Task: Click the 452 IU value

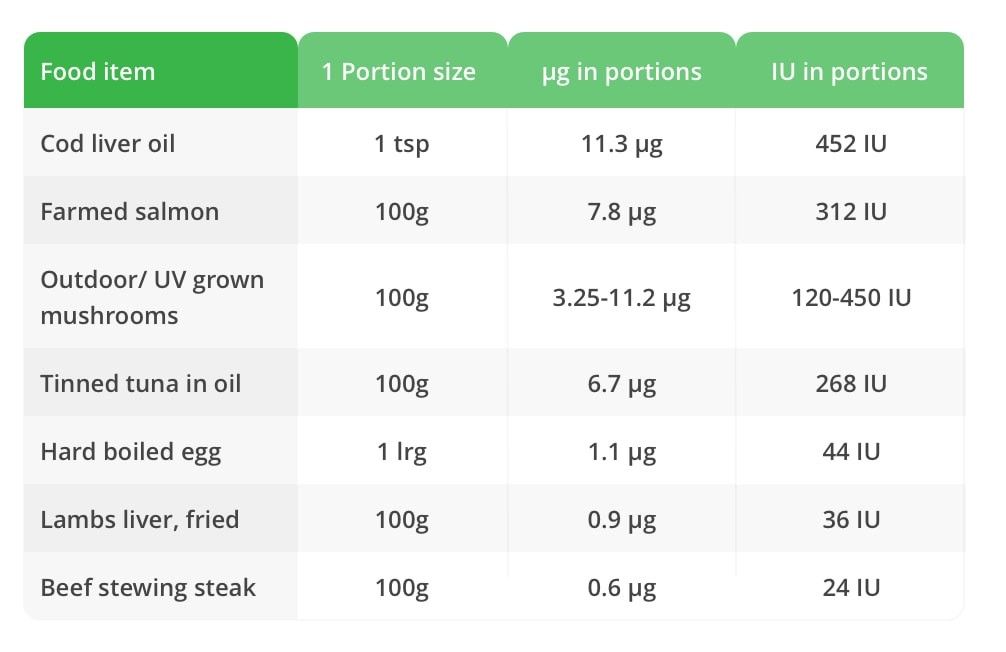Action: tap(850, 143)
